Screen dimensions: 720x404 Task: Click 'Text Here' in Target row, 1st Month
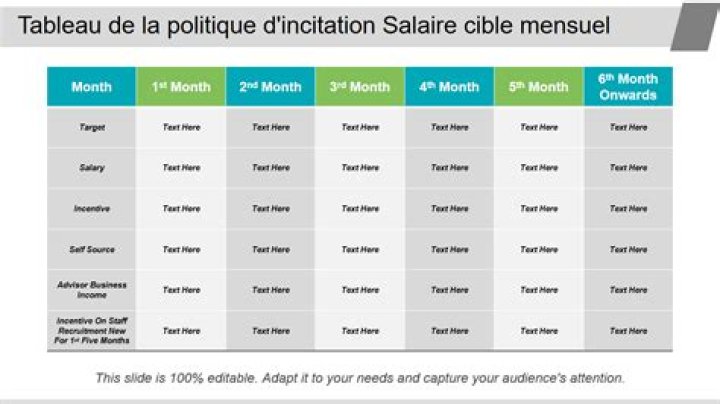[x=181, y=128]
